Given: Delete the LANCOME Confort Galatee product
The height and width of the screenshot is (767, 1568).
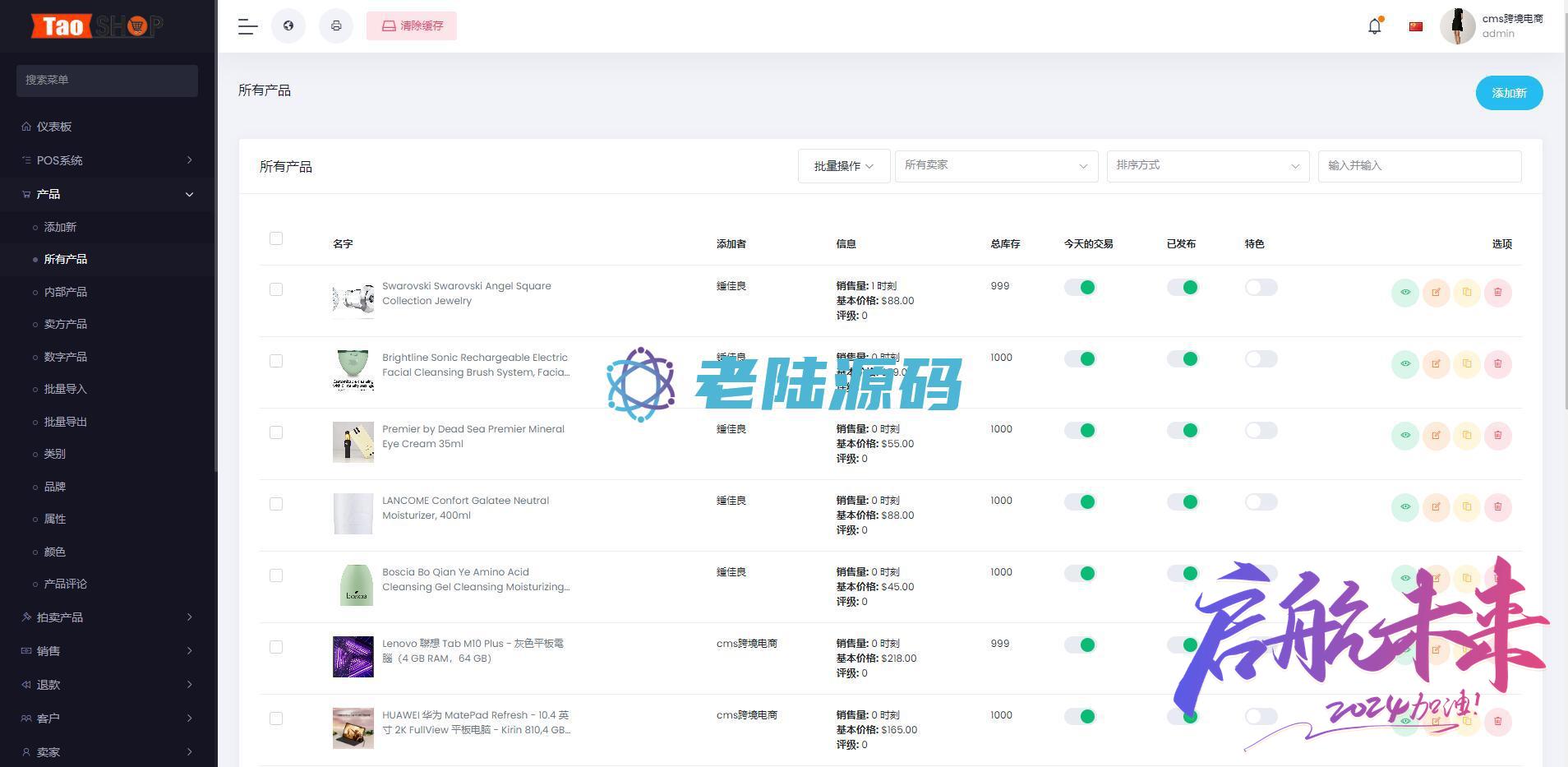Looking at the screenshot, I should point(1497,507).
